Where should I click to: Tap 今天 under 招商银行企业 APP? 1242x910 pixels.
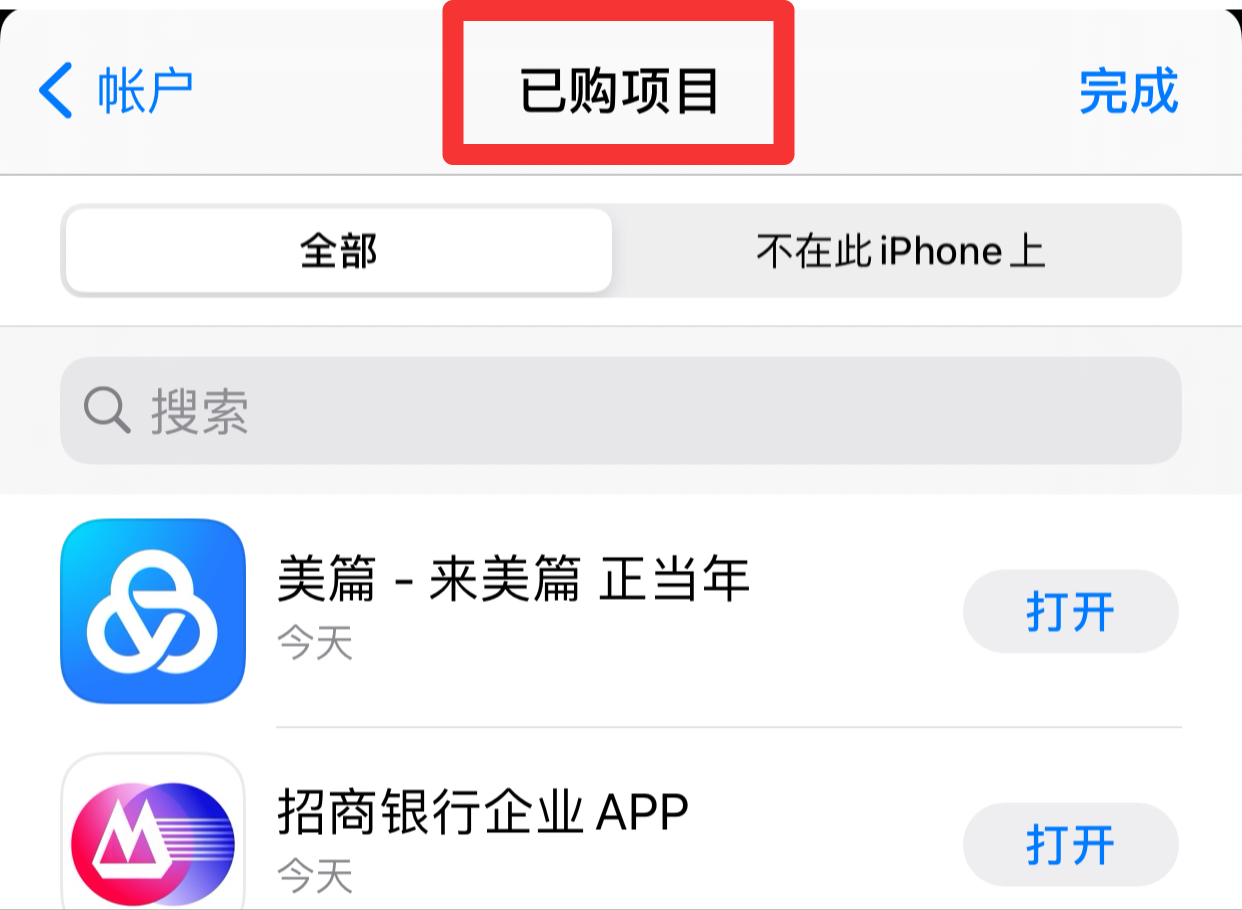(315, 876)
